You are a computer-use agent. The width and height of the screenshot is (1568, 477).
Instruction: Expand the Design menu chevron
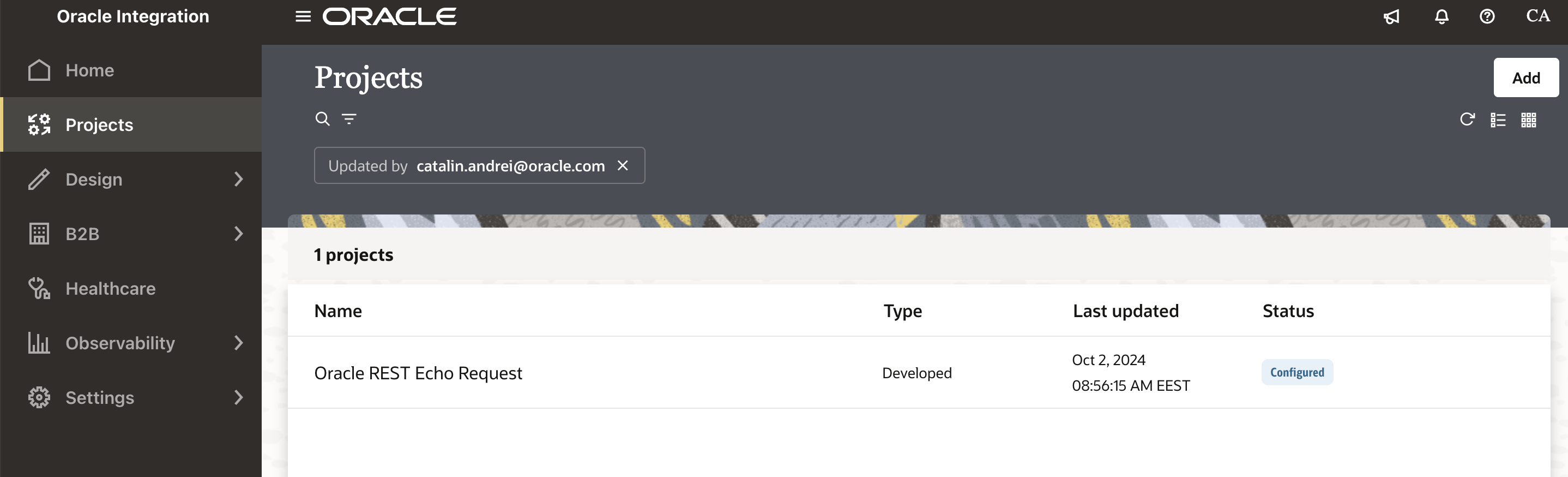[239, 179]
